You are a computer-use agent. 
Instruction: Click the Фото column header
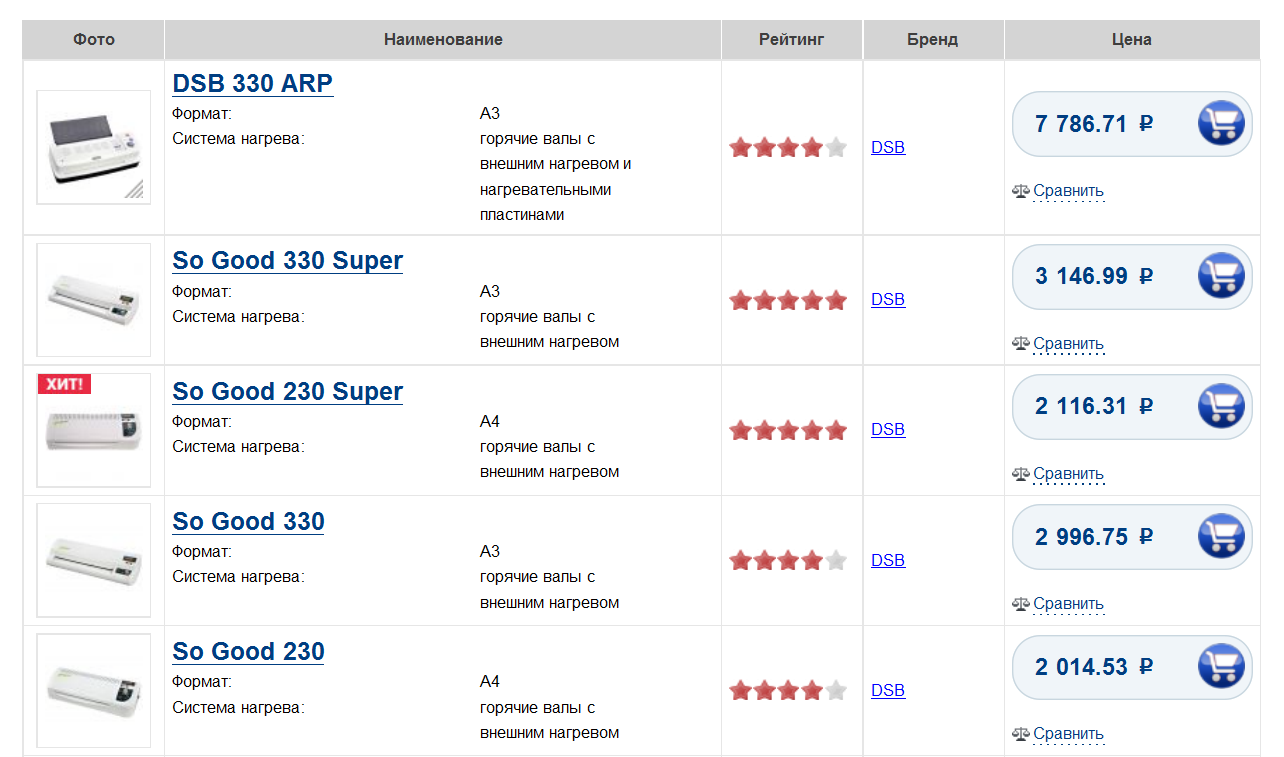coord(94,39)
